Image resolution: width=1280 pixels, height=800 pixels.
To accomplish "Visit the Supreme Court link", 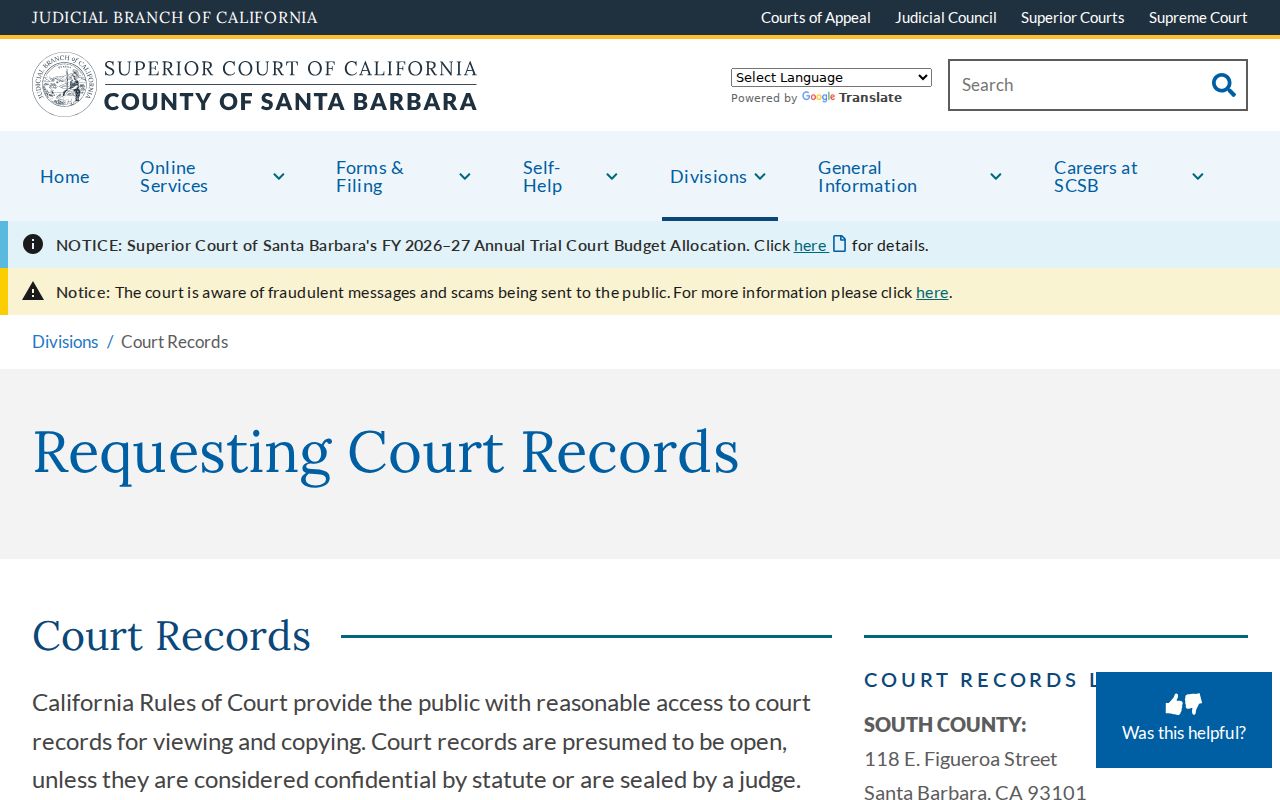I will point(1198,18).
